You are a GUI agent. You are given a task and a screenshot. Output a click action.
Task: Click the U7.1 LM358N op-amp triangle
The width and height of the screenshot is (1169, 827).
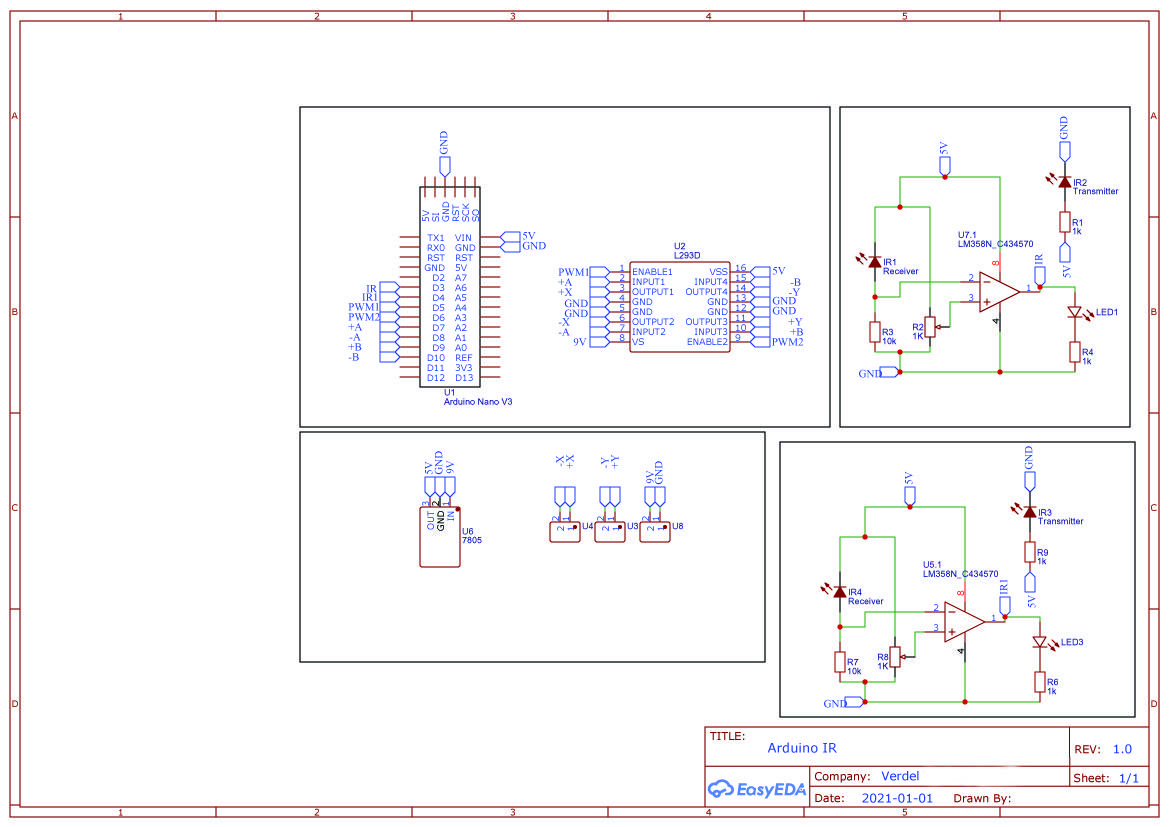tap(999, 292)
